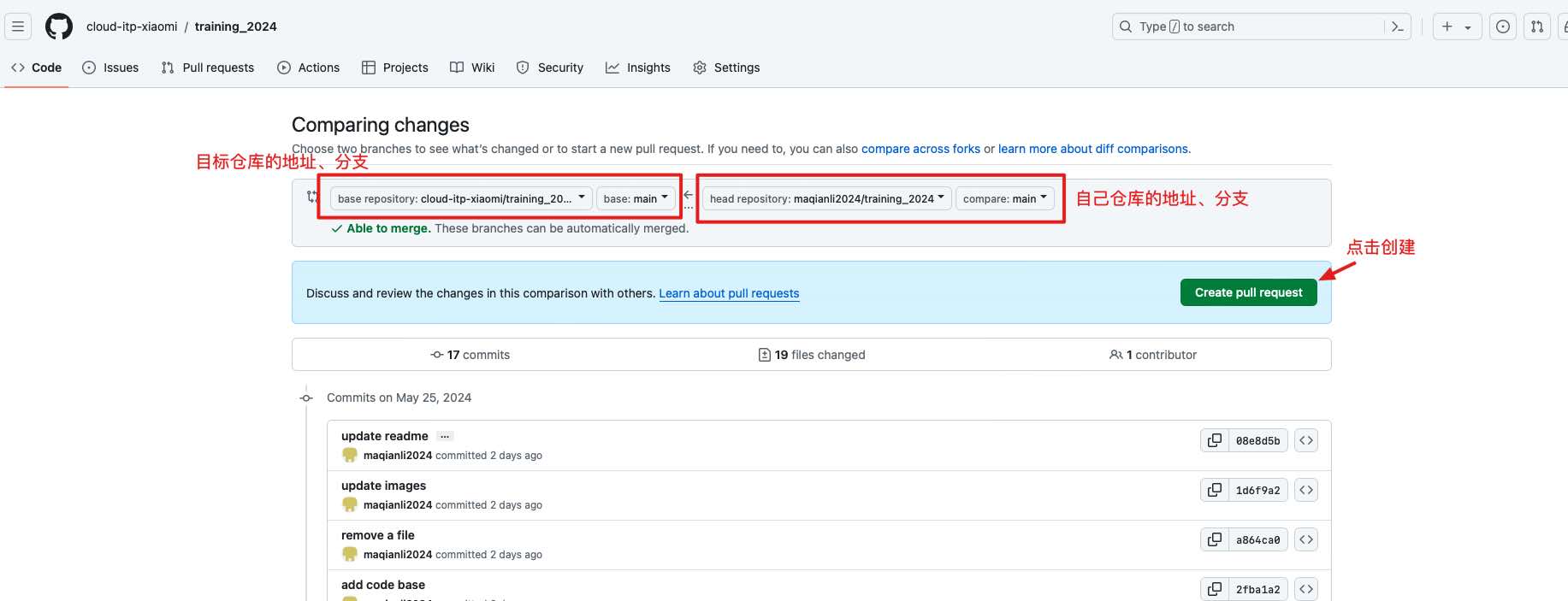The height and width of the screenshot is (601, 1568).
Task: Expand the head repository dropdown
Action: pos(827,198)
